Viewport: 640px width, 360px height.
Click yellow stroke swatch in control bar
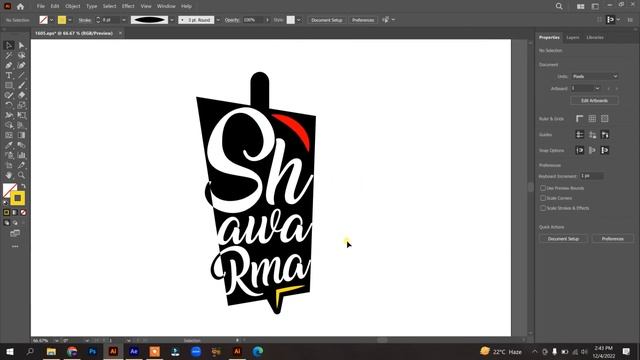62,20
